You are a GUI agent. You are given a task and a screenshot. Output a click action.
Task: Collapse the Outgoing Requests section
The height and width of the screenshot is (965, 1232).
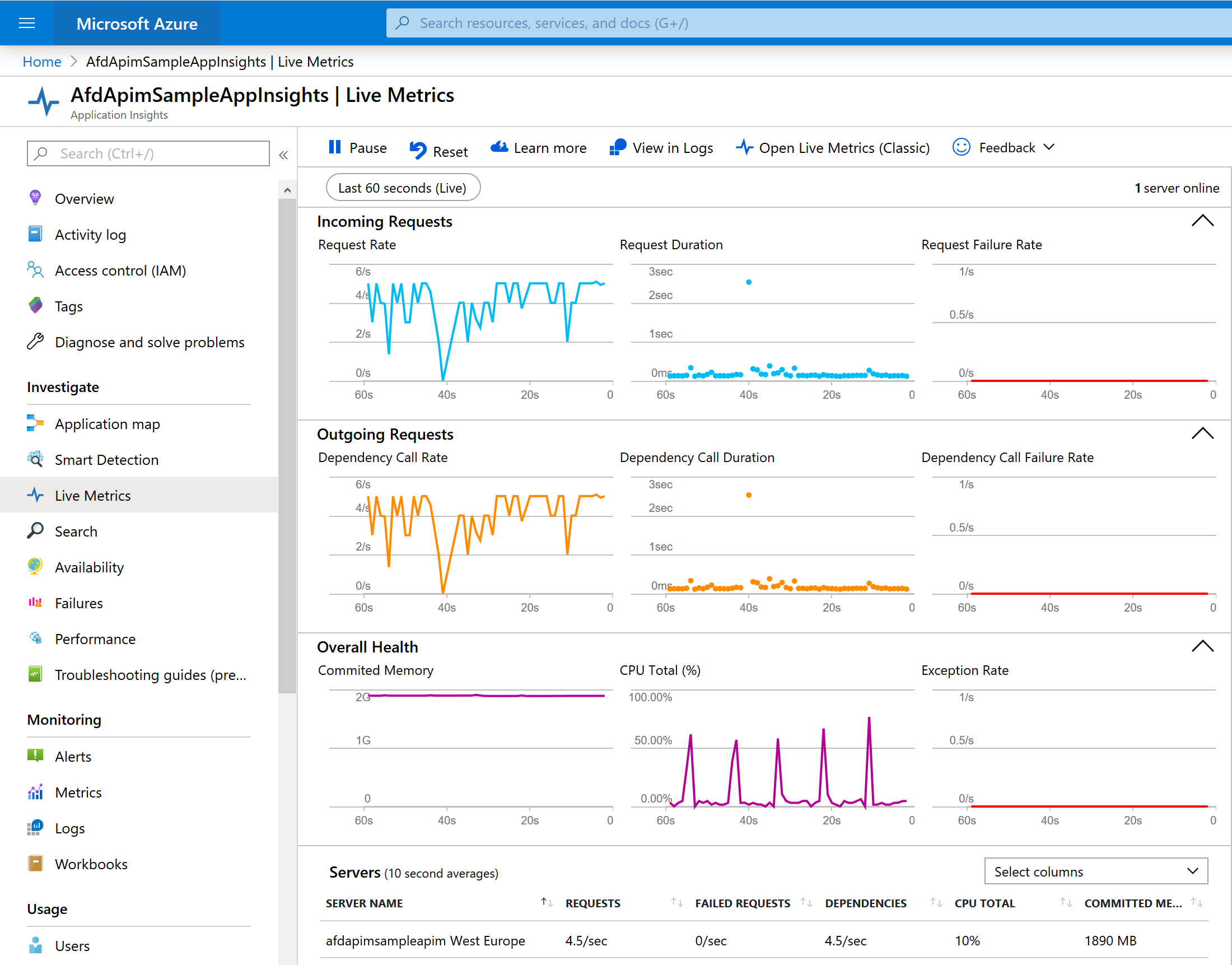coord(1202,433)
